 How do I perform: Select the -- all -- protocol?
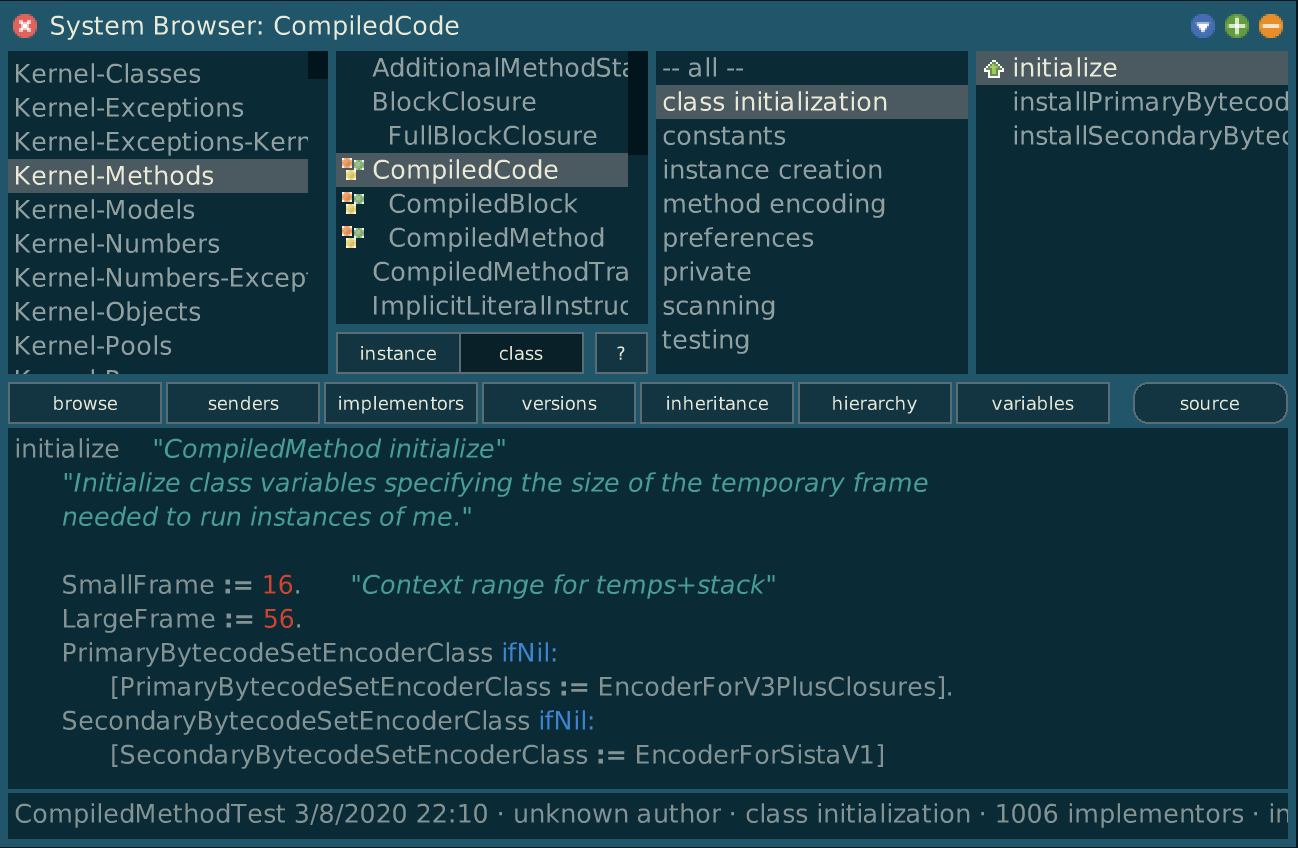(x=812, y=68)
